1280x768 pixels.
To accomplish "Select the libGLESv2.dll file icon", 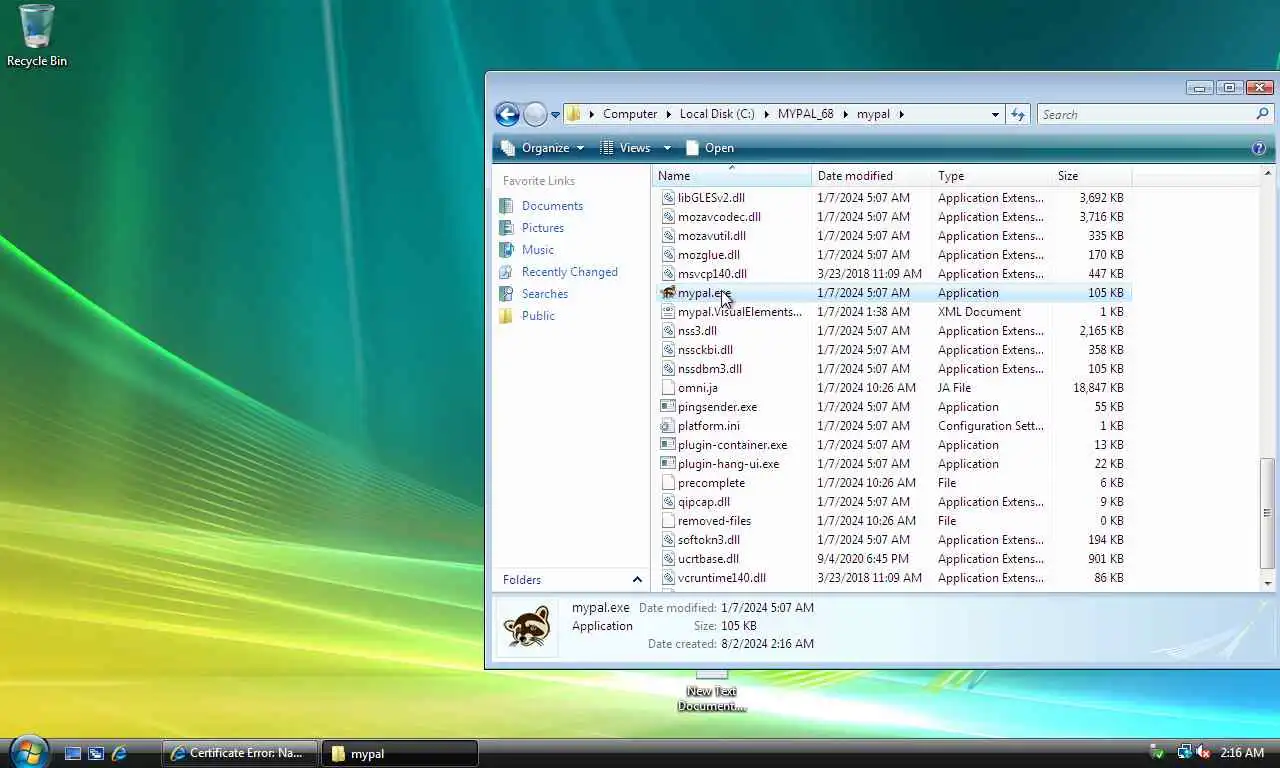I will tap(668, 198).
